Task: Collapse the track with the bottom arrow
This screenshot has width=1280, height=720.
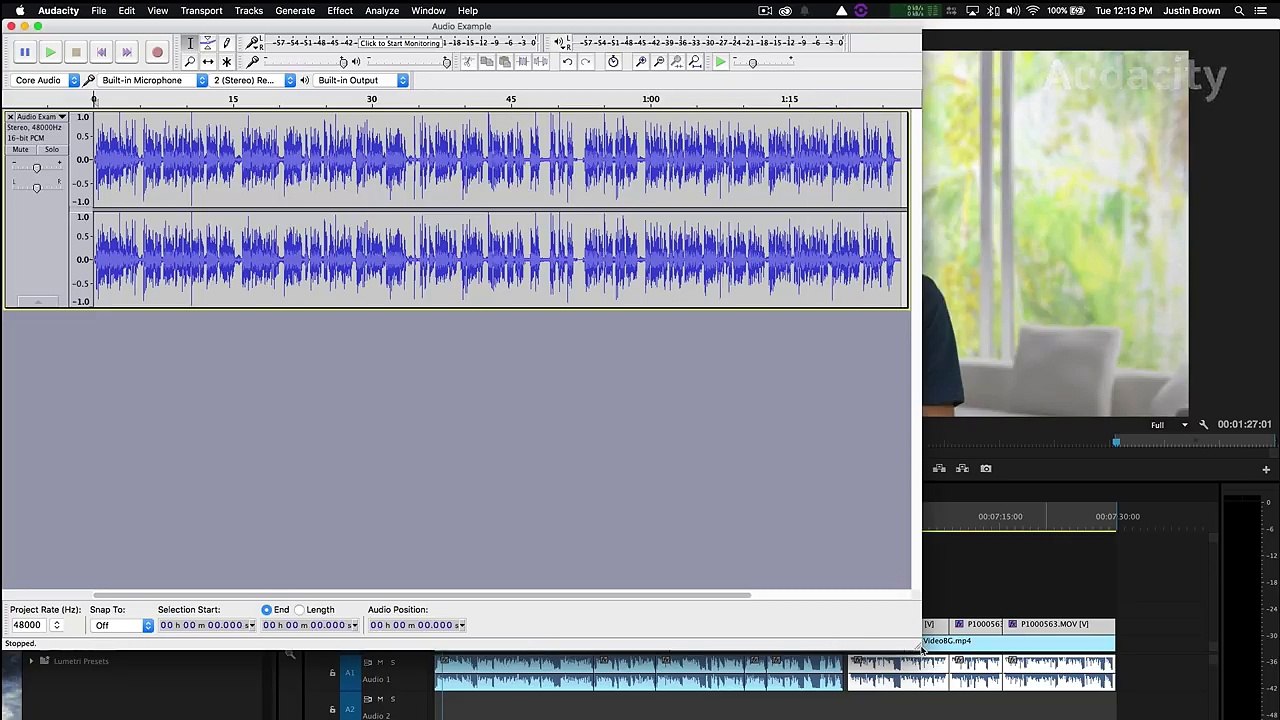Action: pyautogui.click(x=37, y=300)
